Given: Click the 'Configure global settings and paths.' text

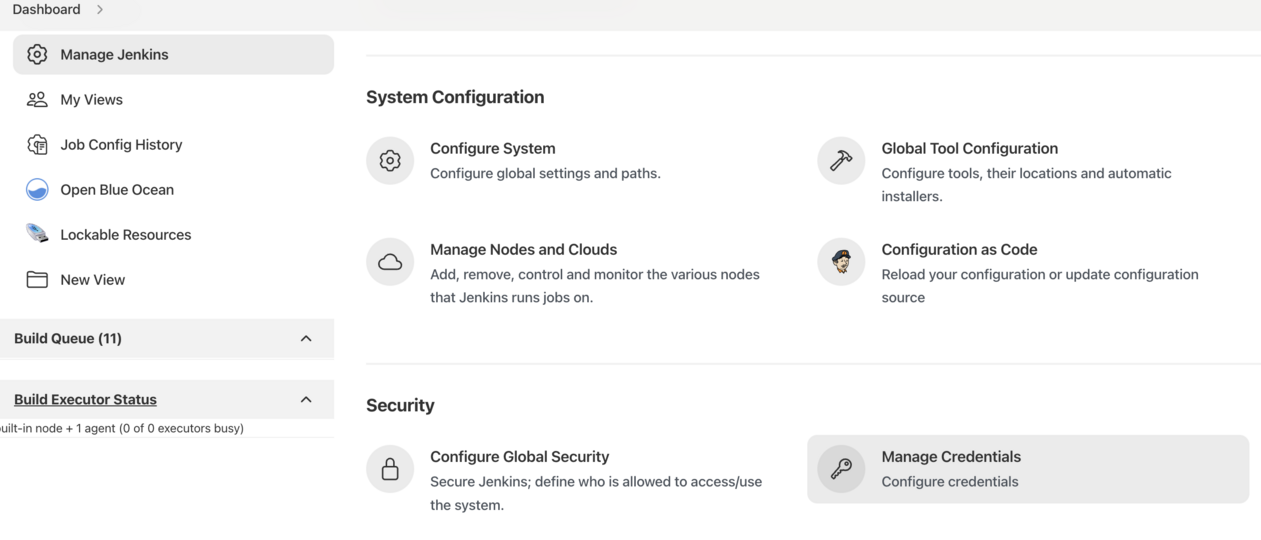Looking at the screenshot, I should point(545,173).
